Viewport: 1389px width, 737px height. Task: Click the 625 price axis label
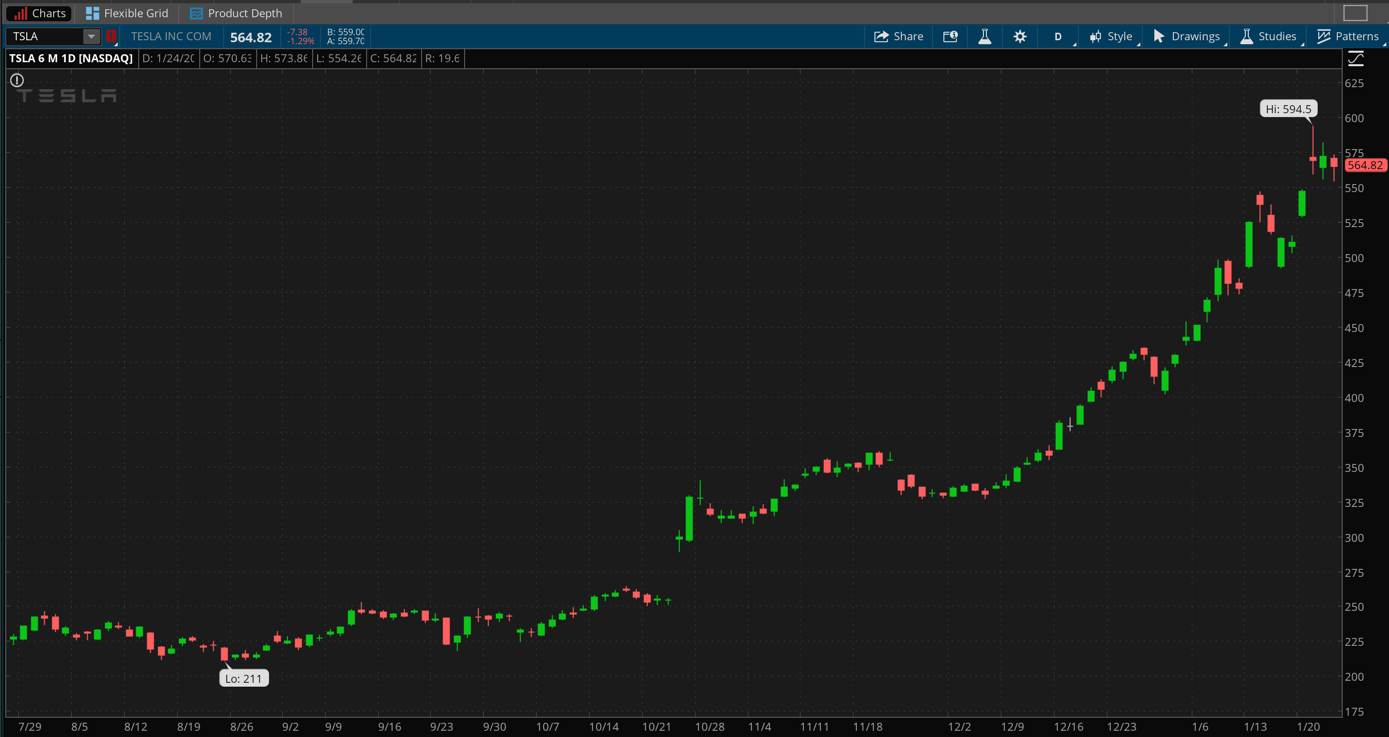point(1354,83)
